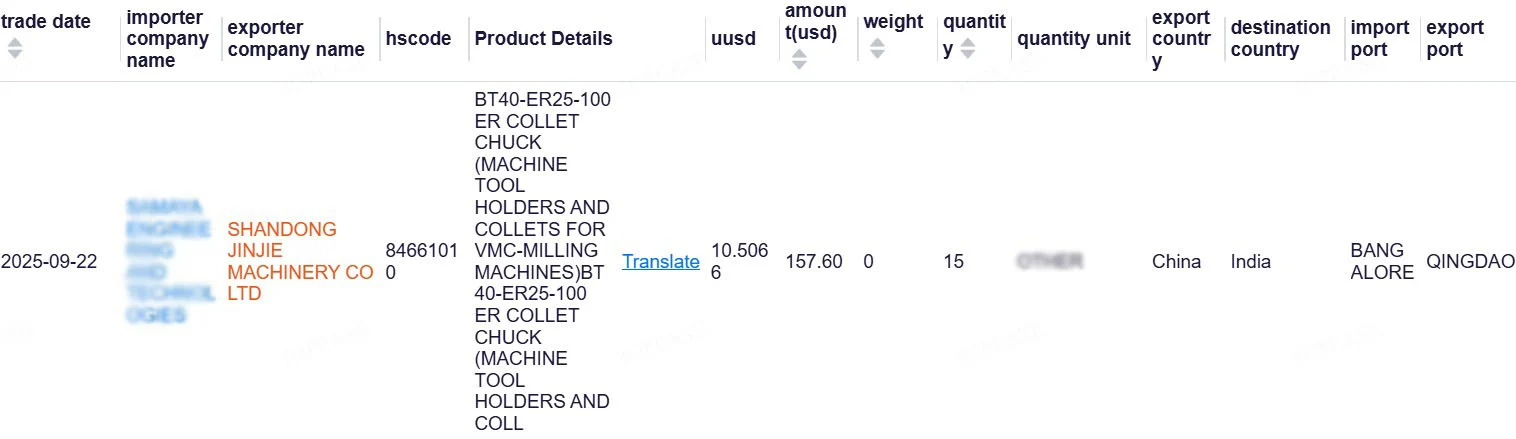Click the exporter company name header
This screenshot has height=439, width=1516.
[x=295, y=39]
